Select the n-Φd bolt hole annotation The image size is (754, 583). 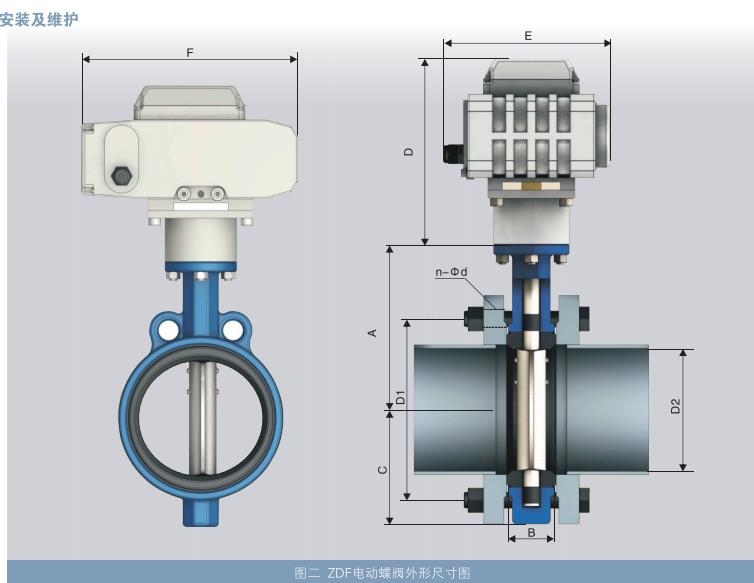click(452, 272)
